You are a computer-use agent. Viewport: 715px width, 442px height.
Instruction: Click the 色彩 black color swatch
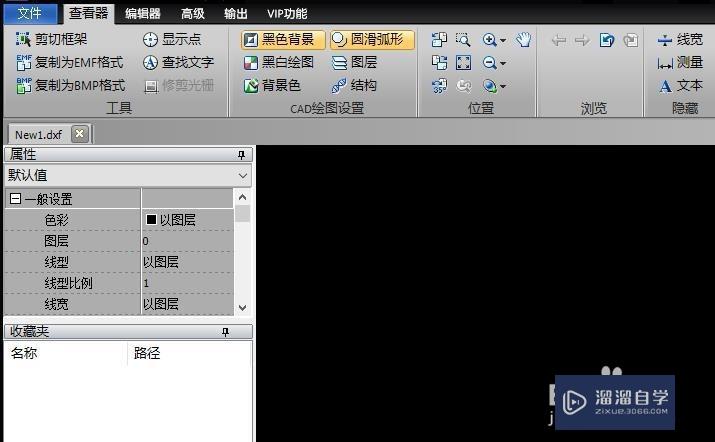151,219
